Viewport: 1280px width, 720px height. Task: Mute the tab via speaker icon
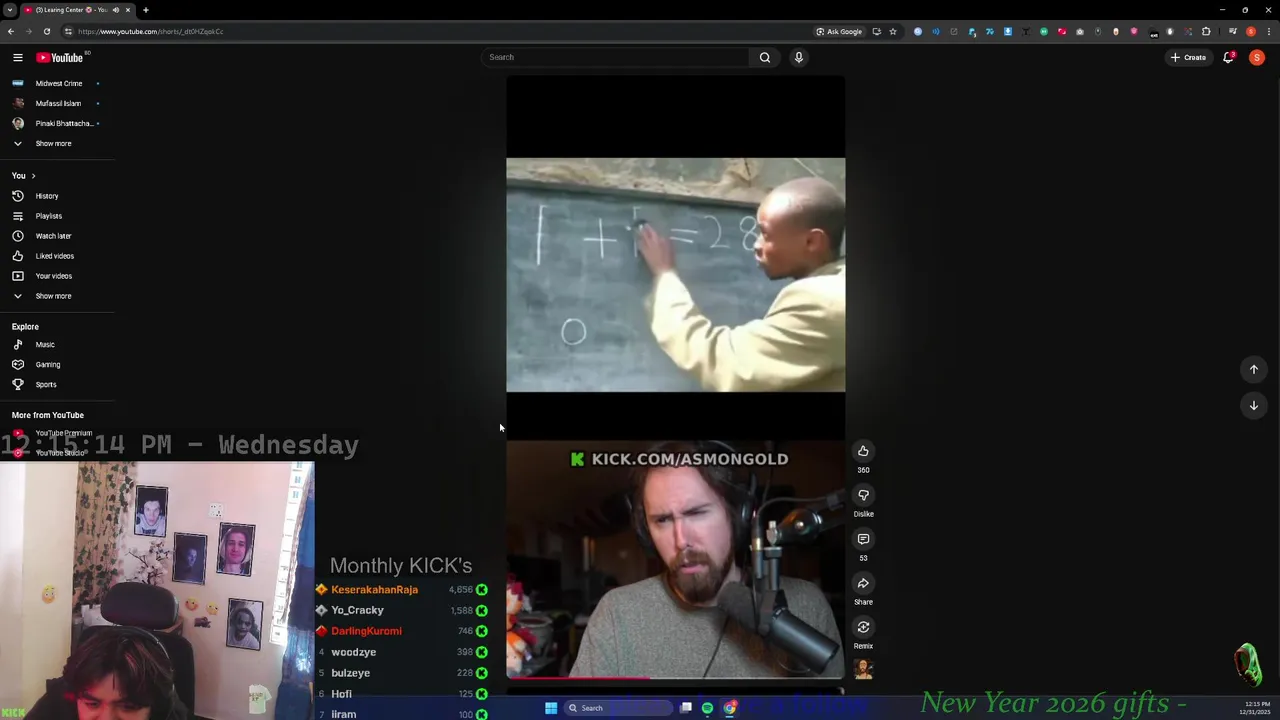115,10
